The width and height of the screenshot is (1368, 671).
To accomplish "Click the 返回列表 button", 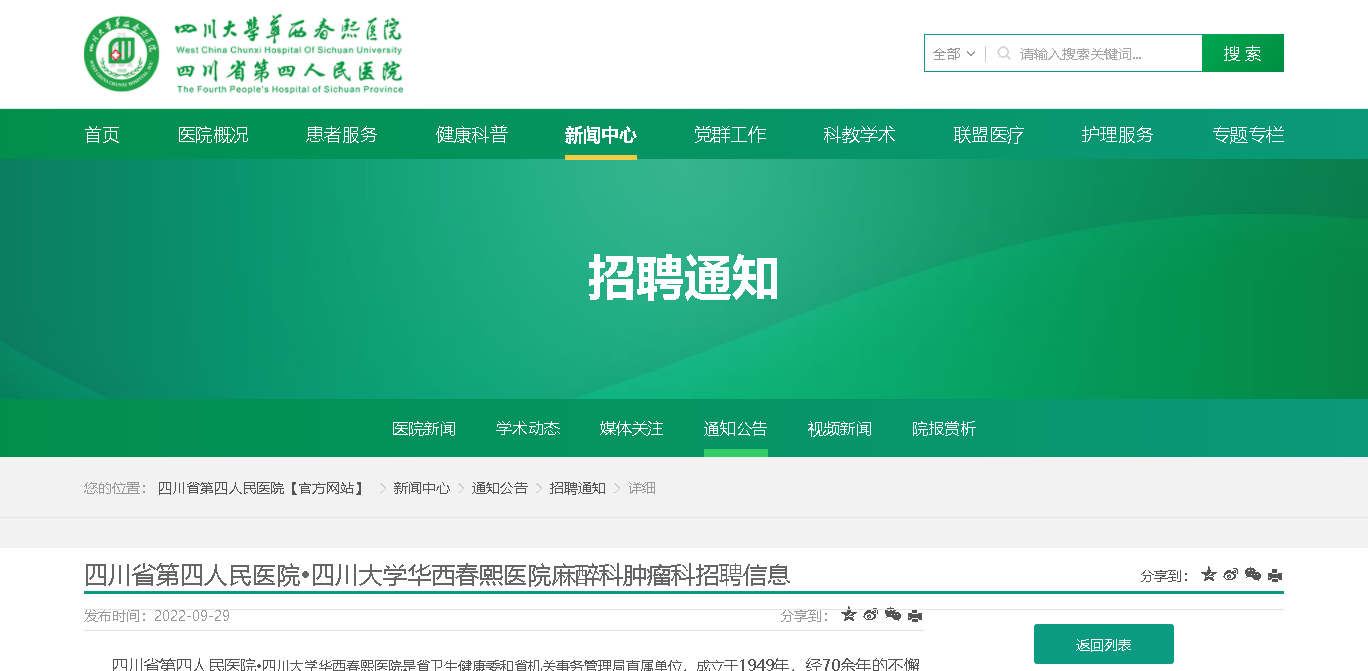I will click(1103, 645).
